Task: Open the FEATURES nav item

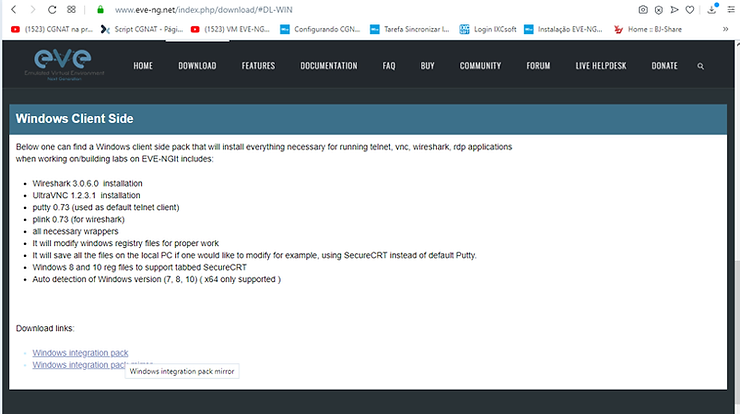Action: (258, 66)
